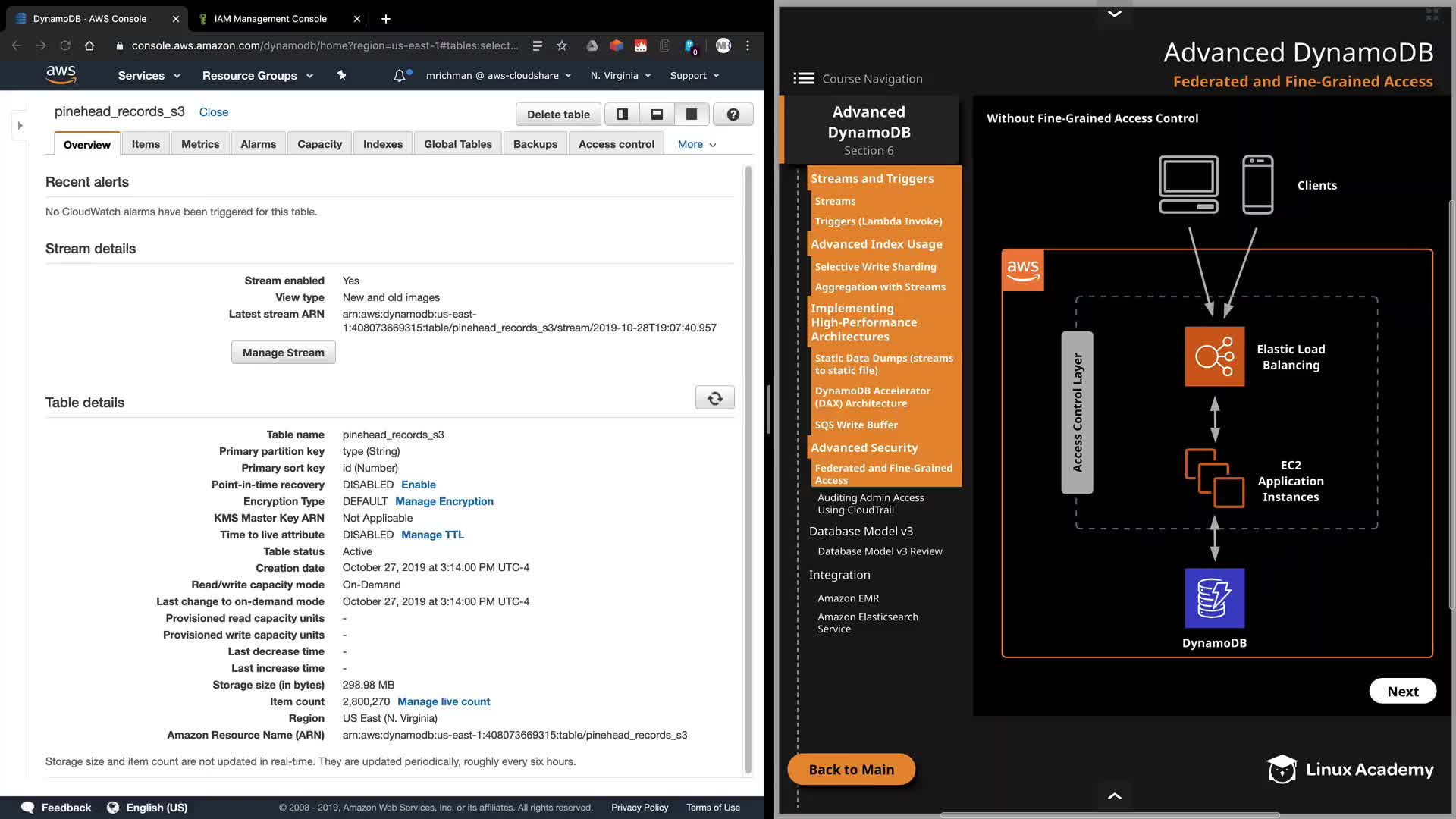Viewport: 1456px width, 819px height.
Task: Open the help question mark icon
Action: click(x=733, y=115)
